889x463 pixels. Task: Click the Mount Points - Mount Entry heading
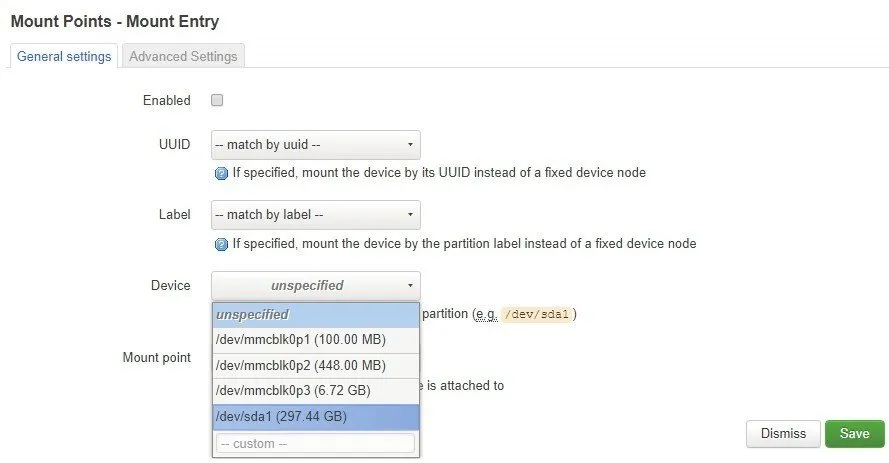tap(115, 20)
